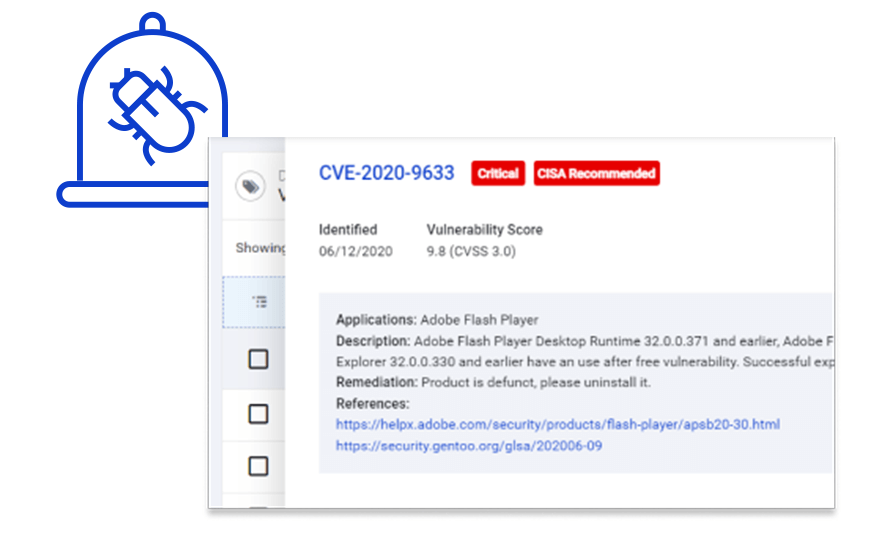Tick the second row checkbox
Image resolution: width=880 pixels, height=540 pixels.
coord(258,413)
